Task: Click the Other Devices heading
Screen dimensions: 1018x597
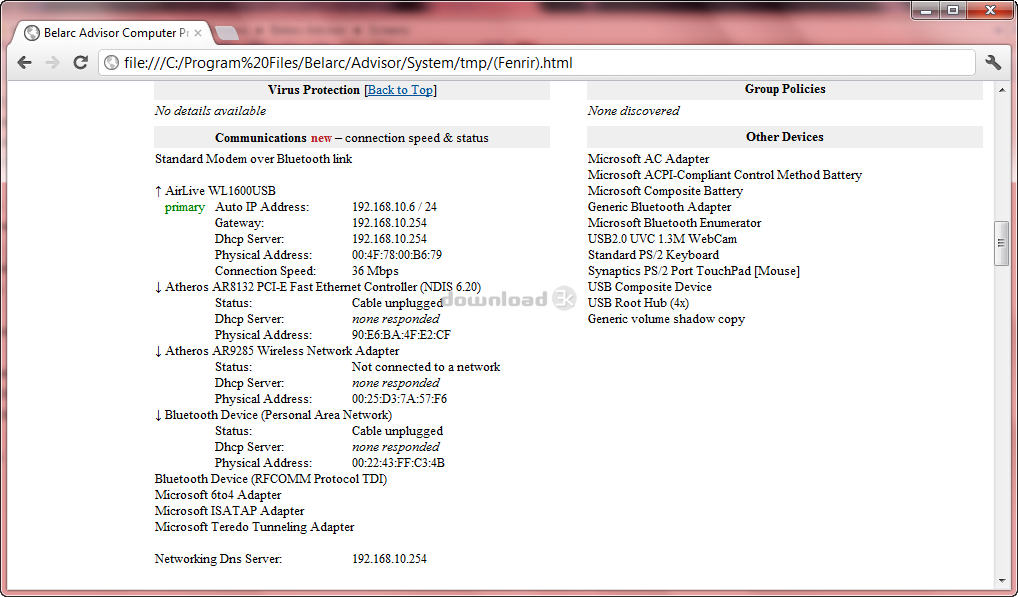Action: 784,137
